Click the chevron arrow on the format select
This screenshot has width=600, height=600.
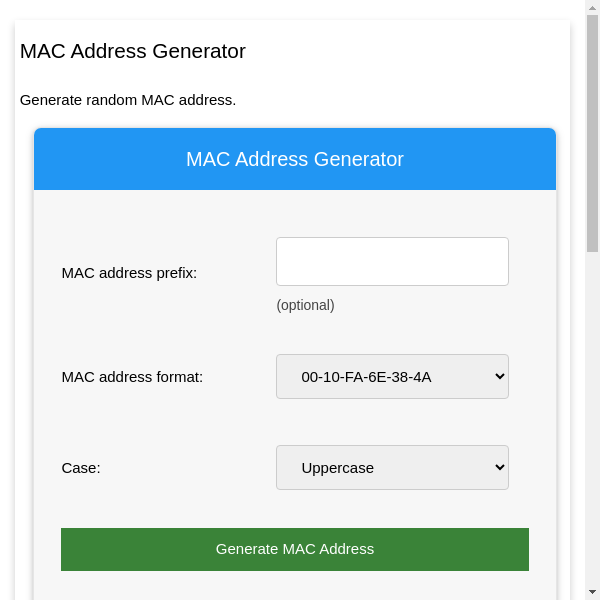click(500, 377)
